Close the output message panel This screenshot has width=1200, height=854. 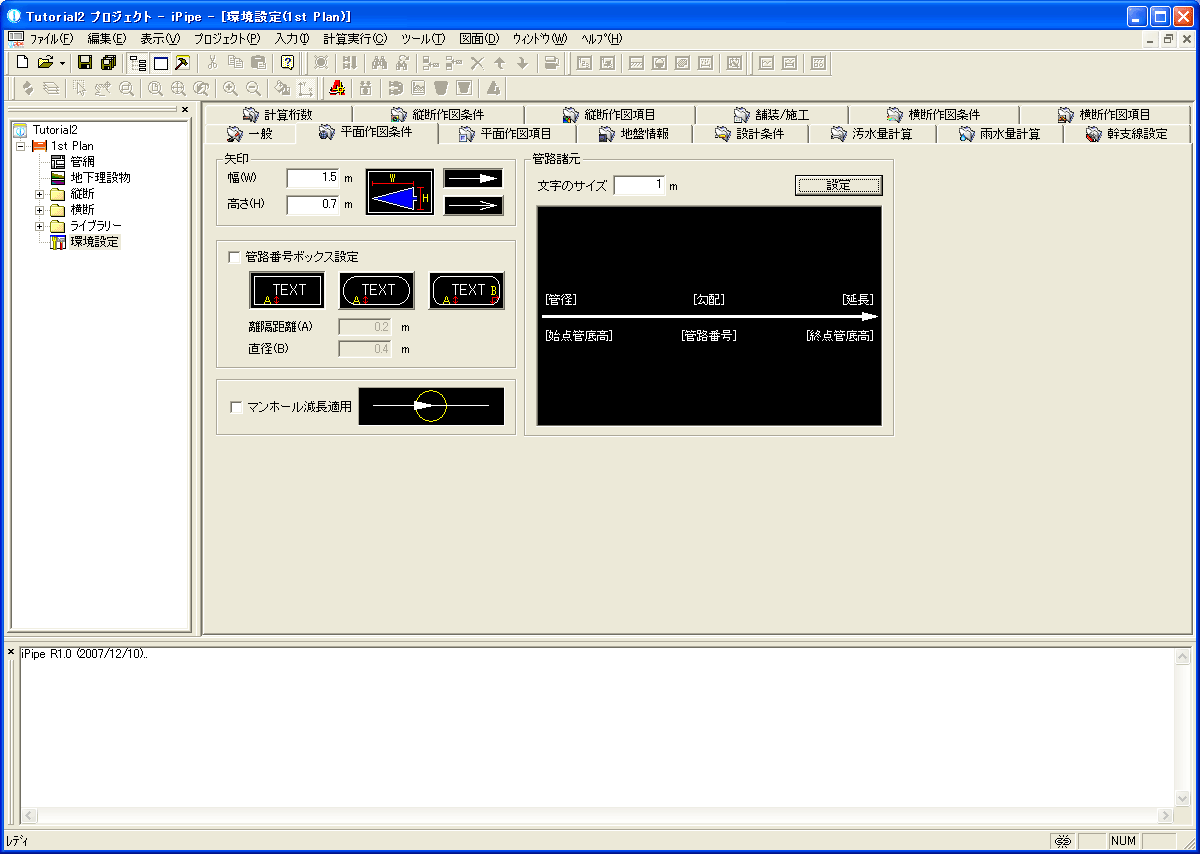[x=11, y=652]
